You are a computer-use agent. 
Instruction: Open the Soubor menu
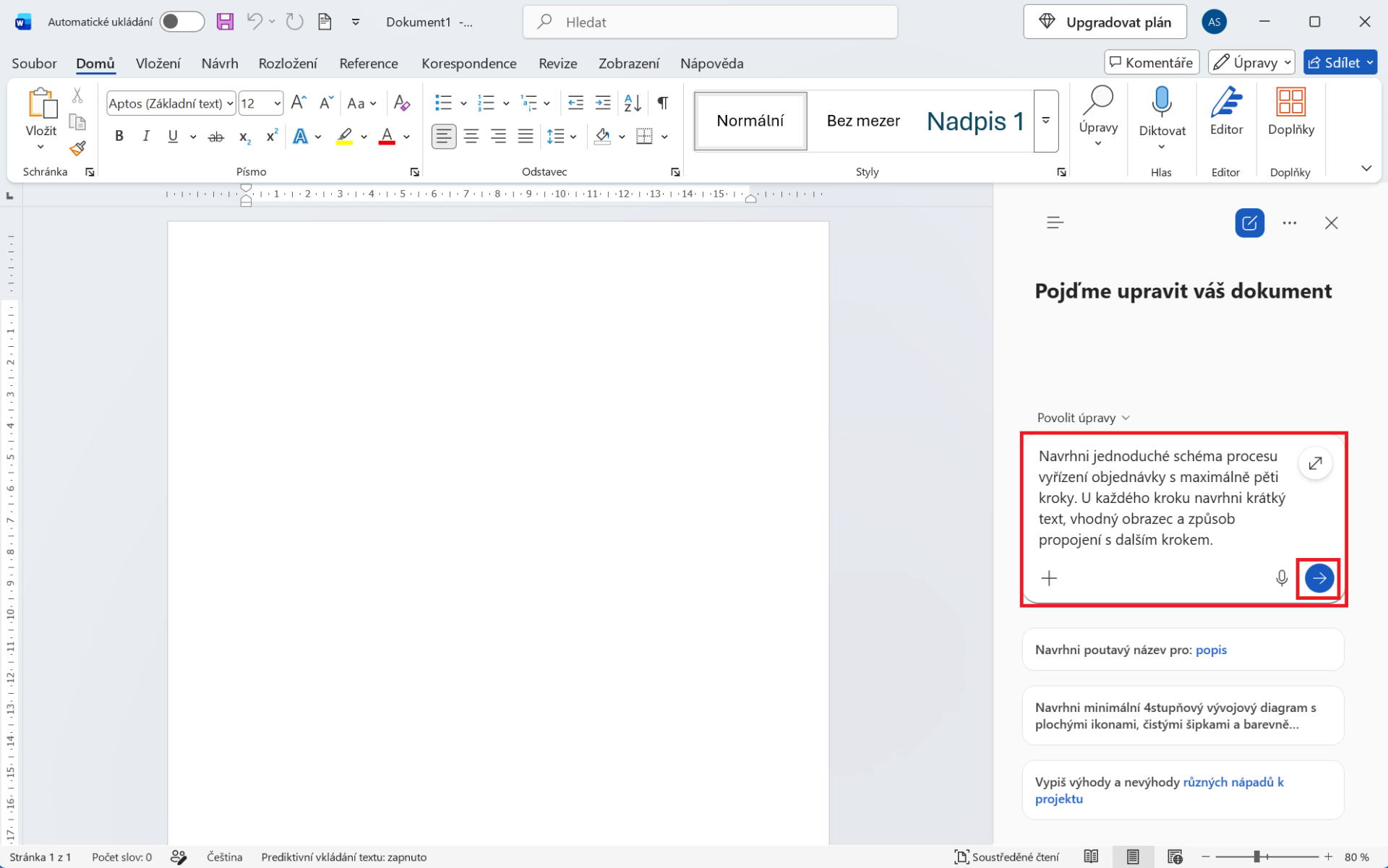34,63
